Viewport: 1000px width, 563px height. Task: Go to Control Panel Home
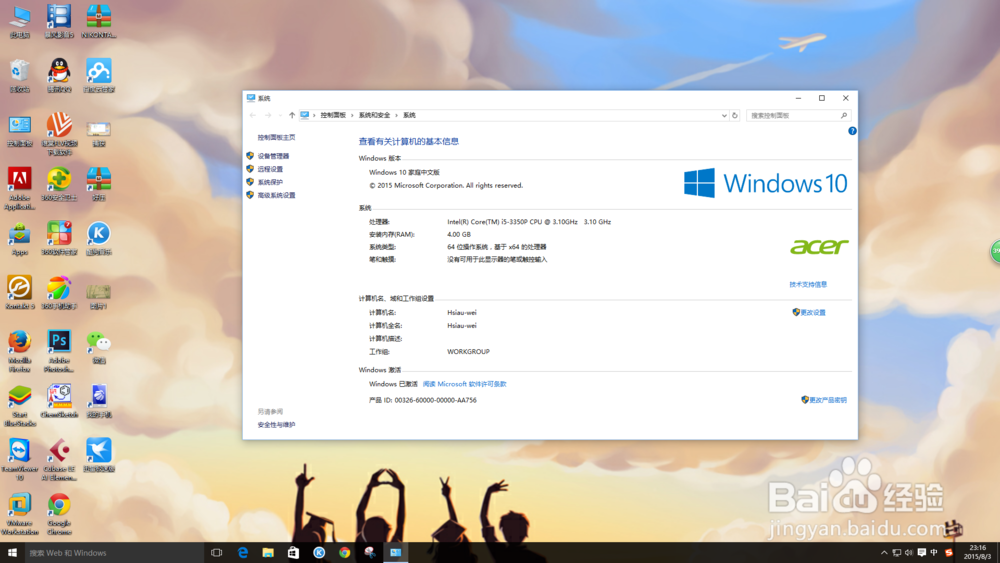pyautogui.click(x=276, y=138)
